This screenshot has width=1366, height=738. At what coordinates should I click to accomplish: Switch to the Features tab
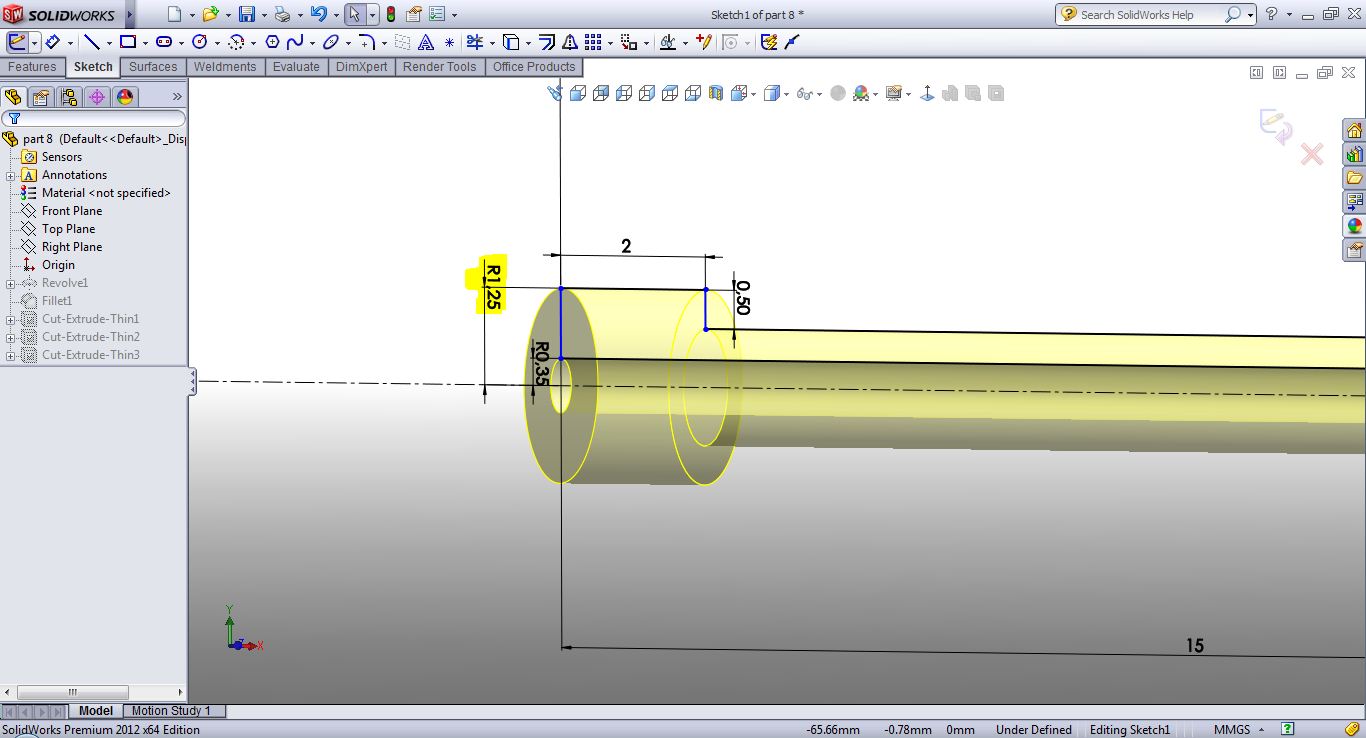(32, 67)
